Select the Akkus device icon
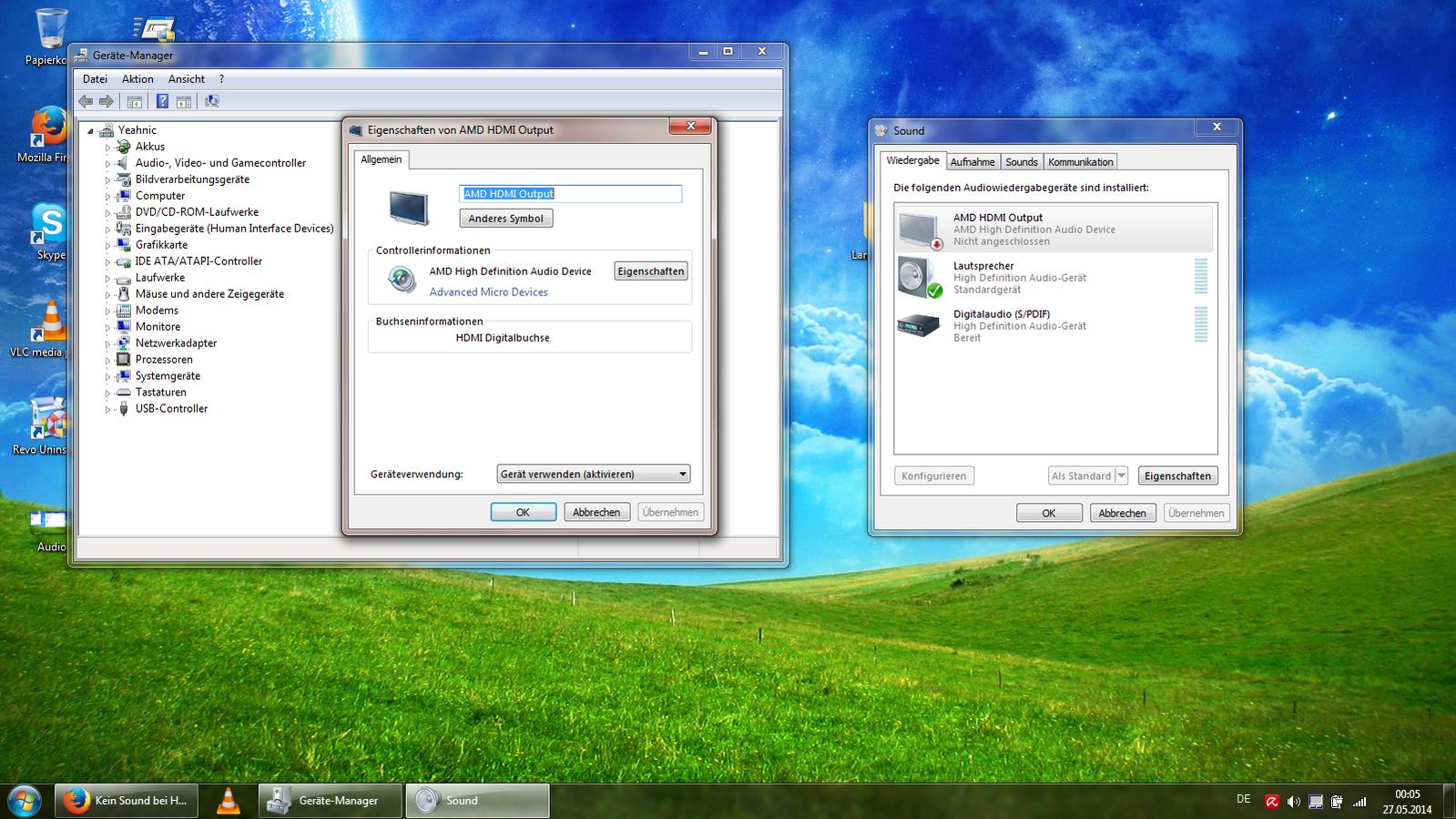The height and width of the screenshot is (819, 1456). click(x=124, y=147)
